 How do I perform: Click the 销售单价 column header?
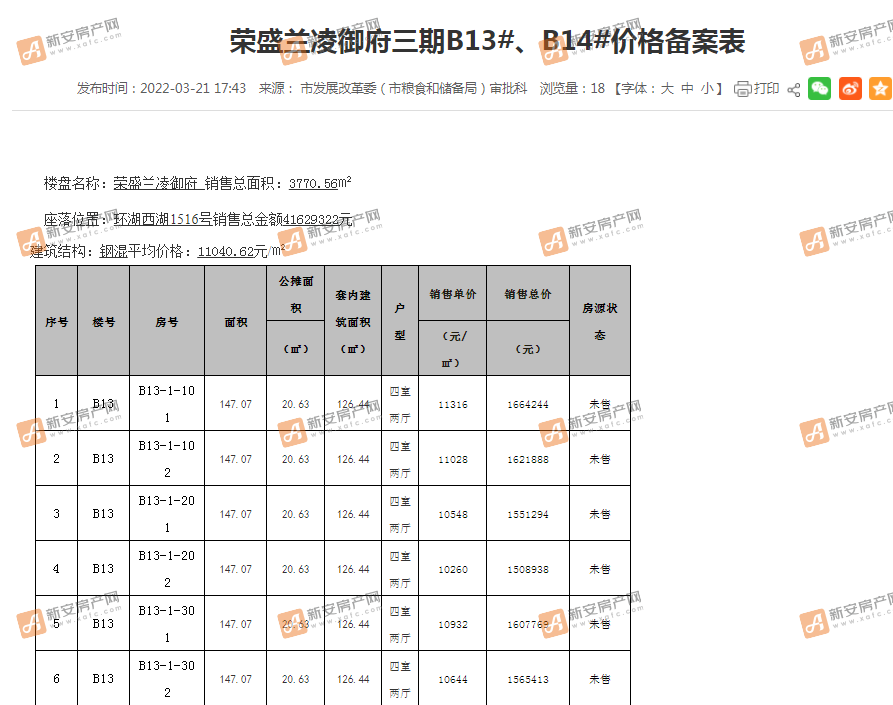click(453, 294)
